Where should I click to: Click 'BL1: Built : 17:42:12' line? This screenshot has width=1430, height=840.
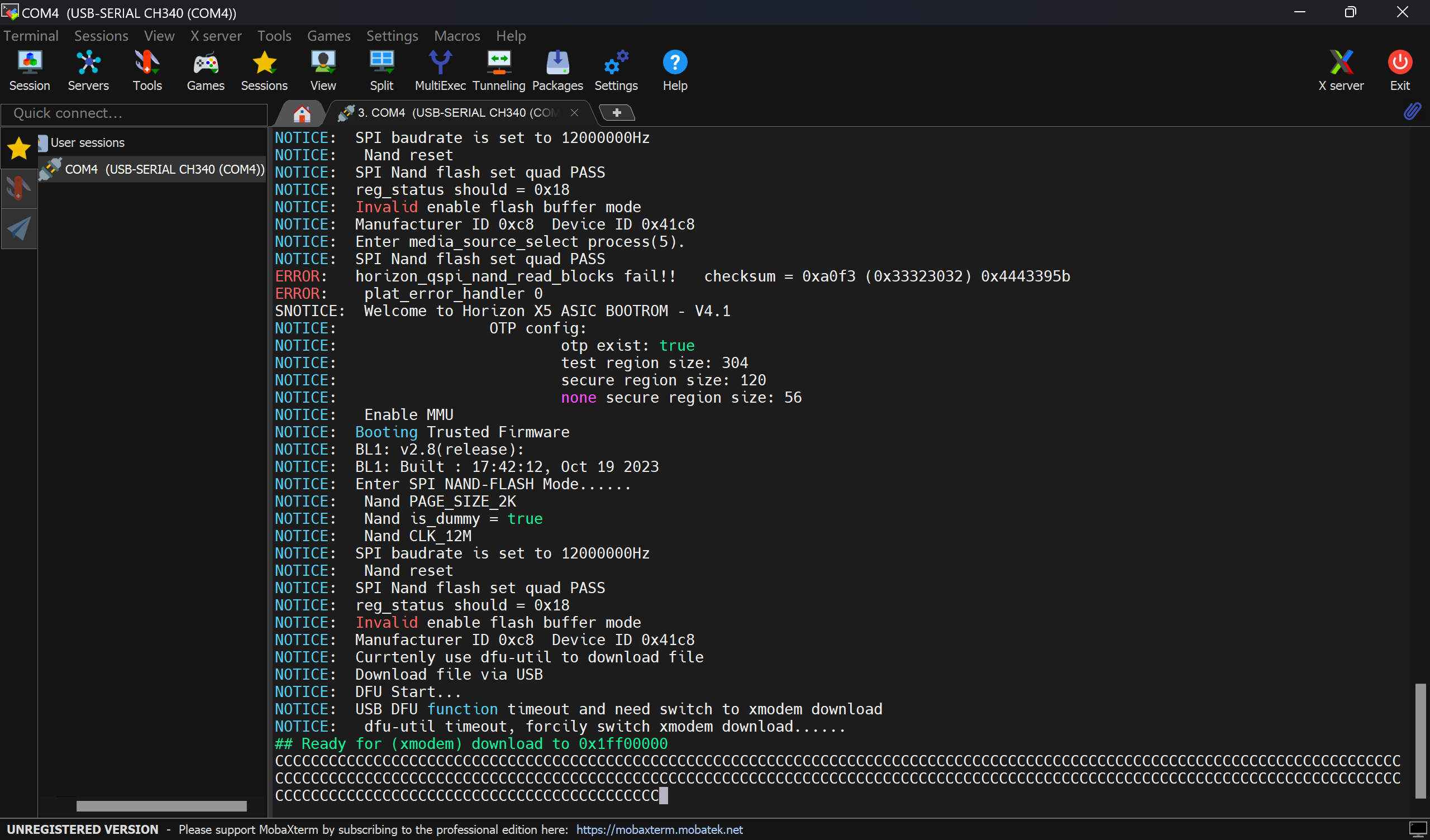pyautogui.click(x=466, y=466)
